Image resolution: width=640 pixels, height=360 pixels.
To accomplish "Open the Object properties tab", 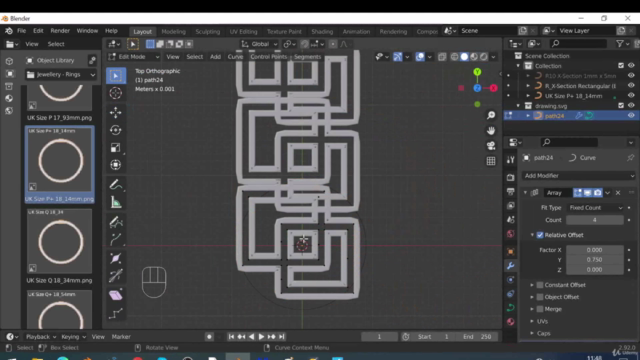I will (x=511, y=252).
